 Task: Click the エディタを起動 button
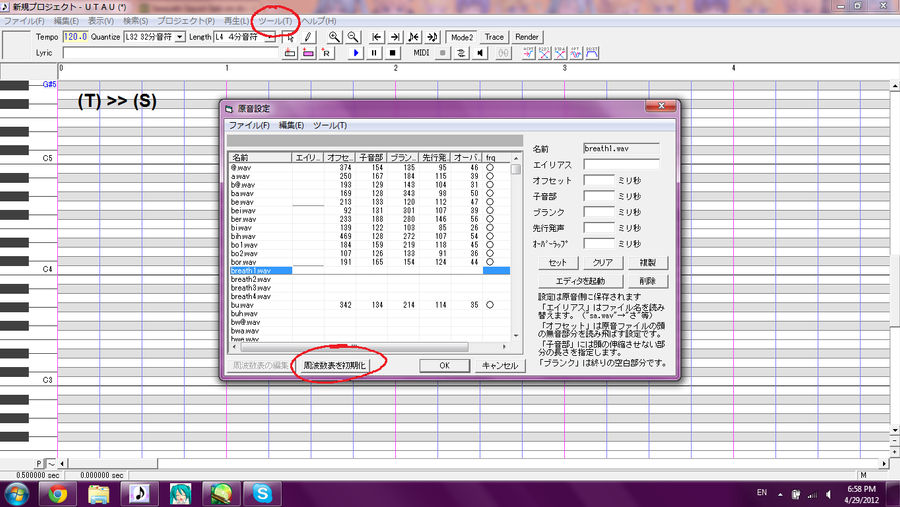coord(580,281)
